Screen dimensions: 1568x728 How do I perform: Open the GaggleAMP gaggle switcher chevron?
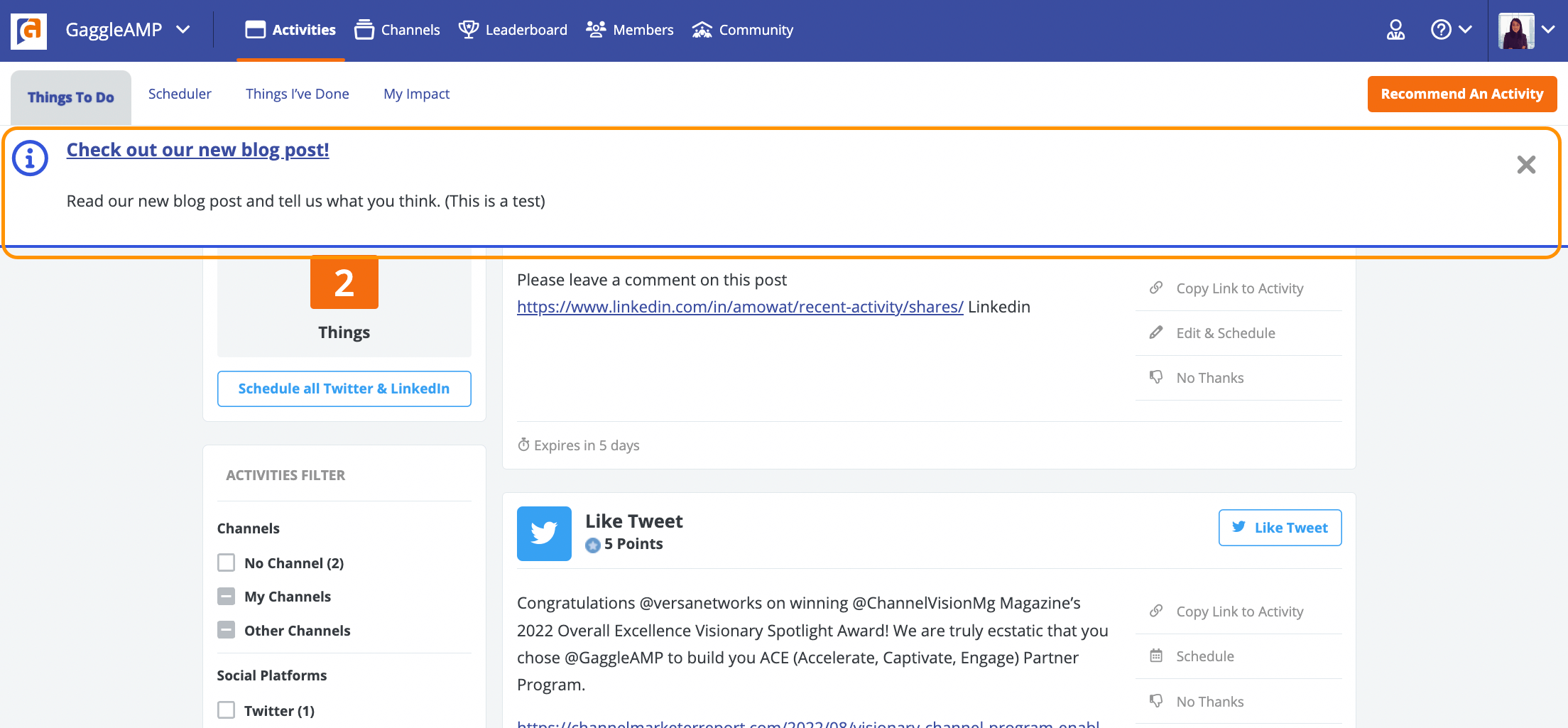[x=183, y=30]
